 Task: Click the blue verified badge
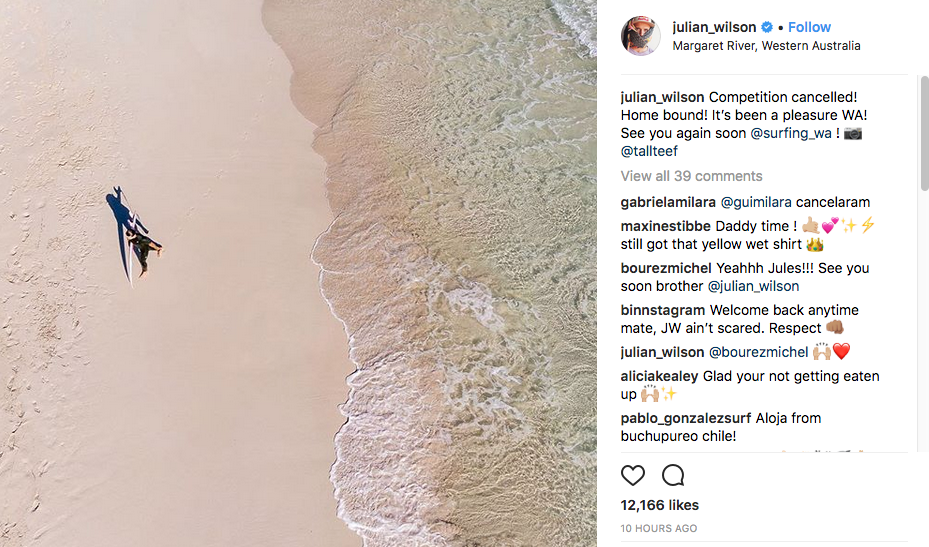click(x=767, y=27)
